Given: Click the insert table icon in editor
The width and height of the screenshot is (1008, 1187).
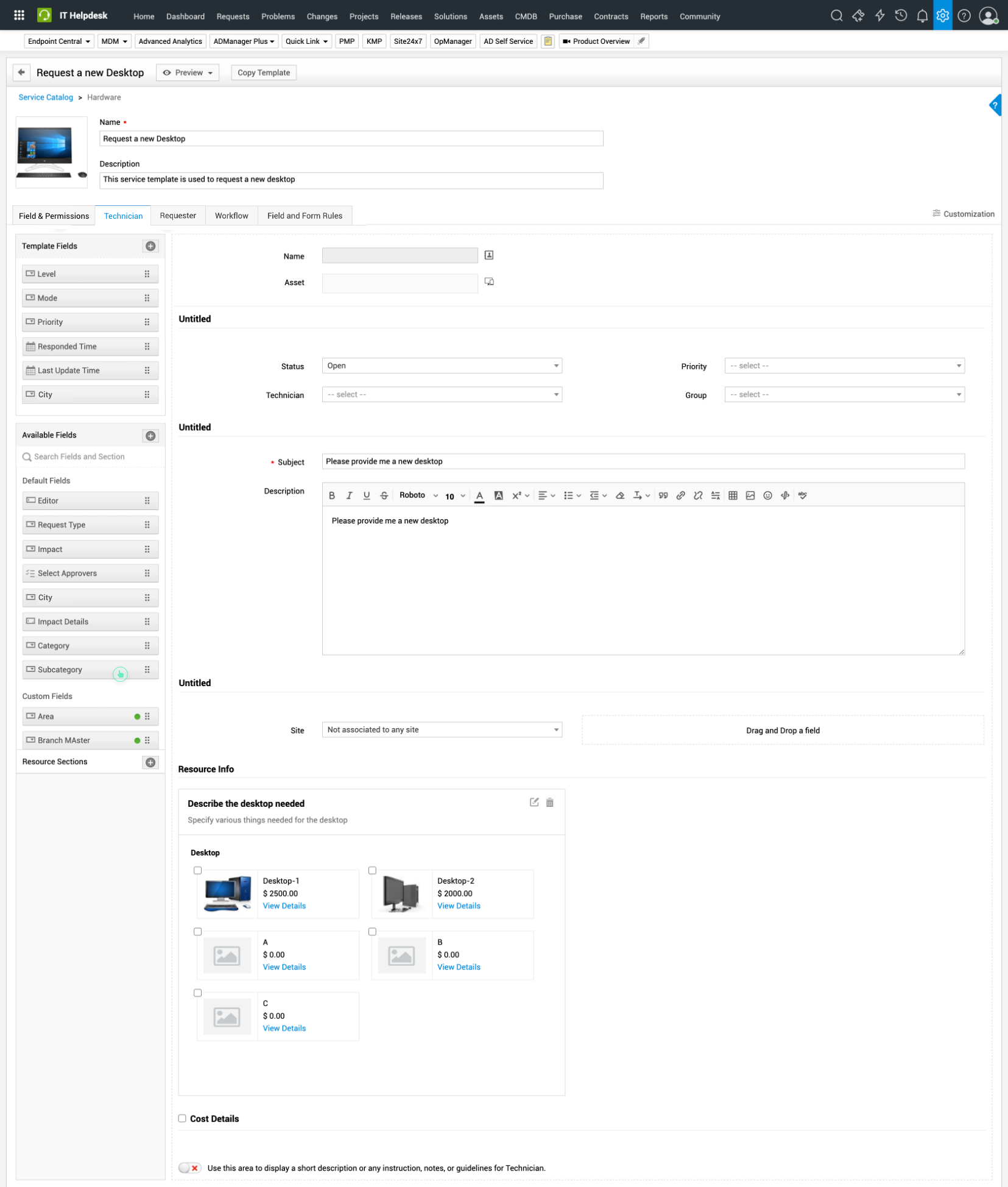Looking at the screenshot, I should pos(733,495).
